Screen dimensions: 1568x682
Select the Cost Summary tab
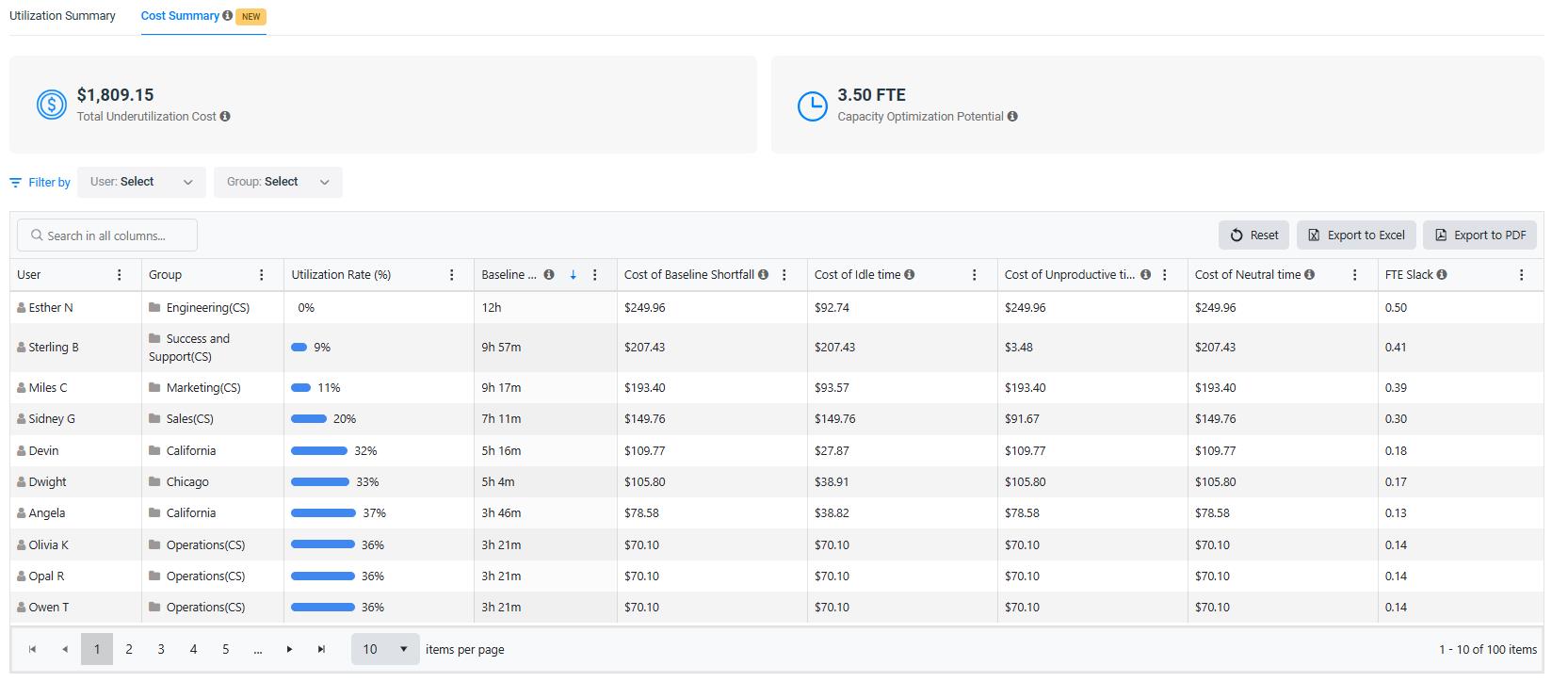(180, 16)
